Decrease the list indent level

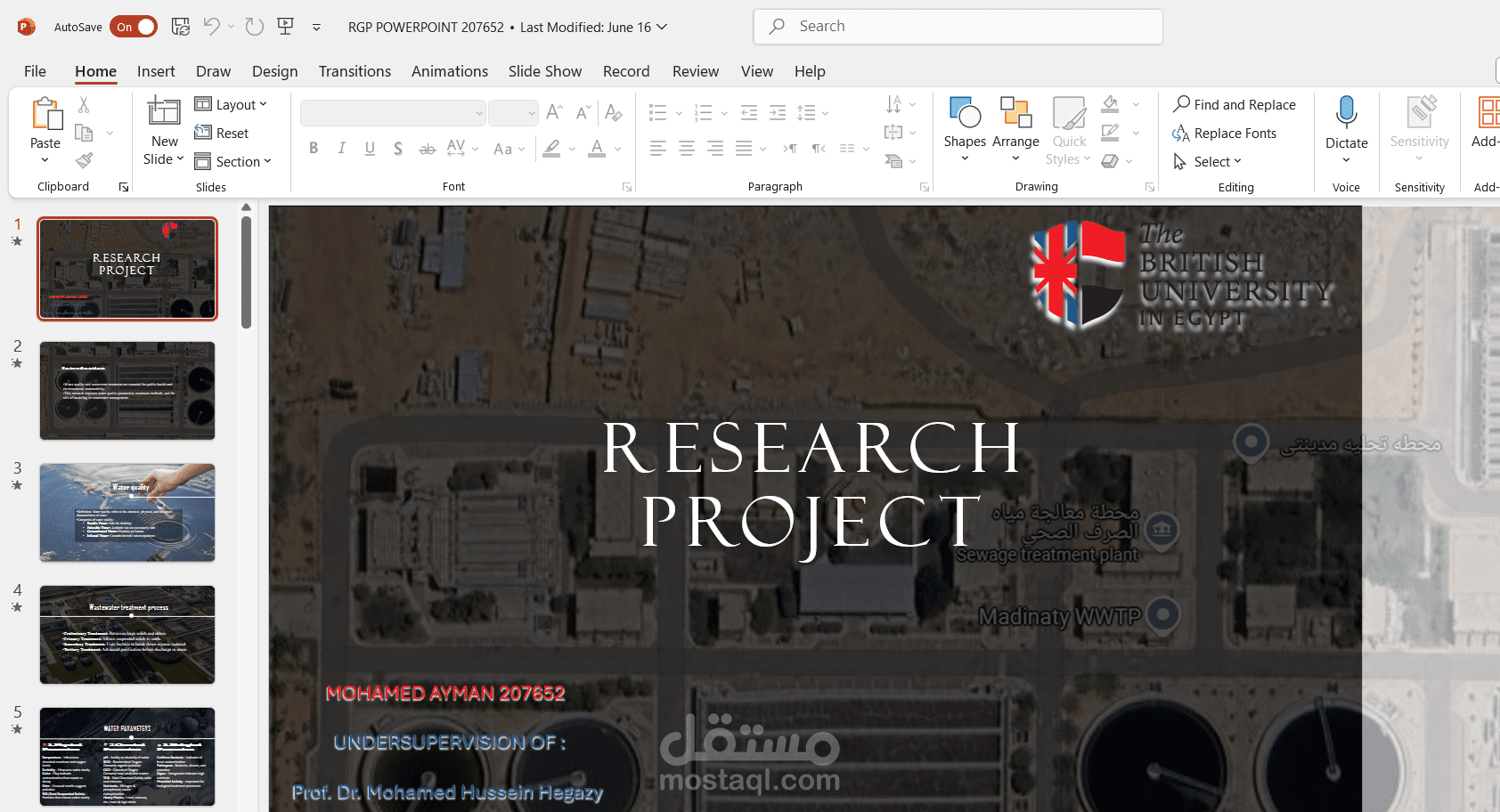tap(749, 112)
